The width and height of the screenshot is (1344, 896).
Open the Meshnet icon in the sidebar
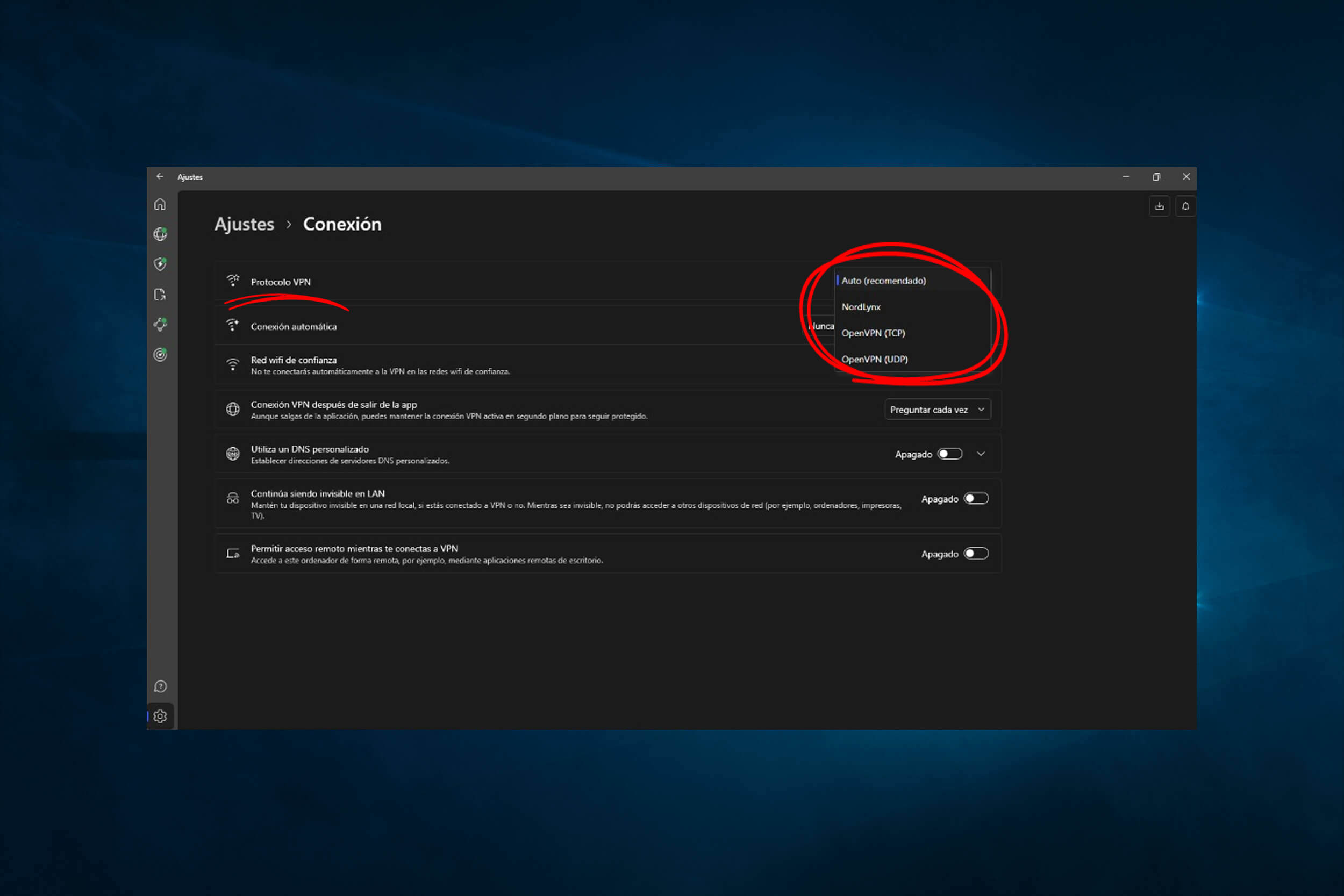(x=160, y=325)
